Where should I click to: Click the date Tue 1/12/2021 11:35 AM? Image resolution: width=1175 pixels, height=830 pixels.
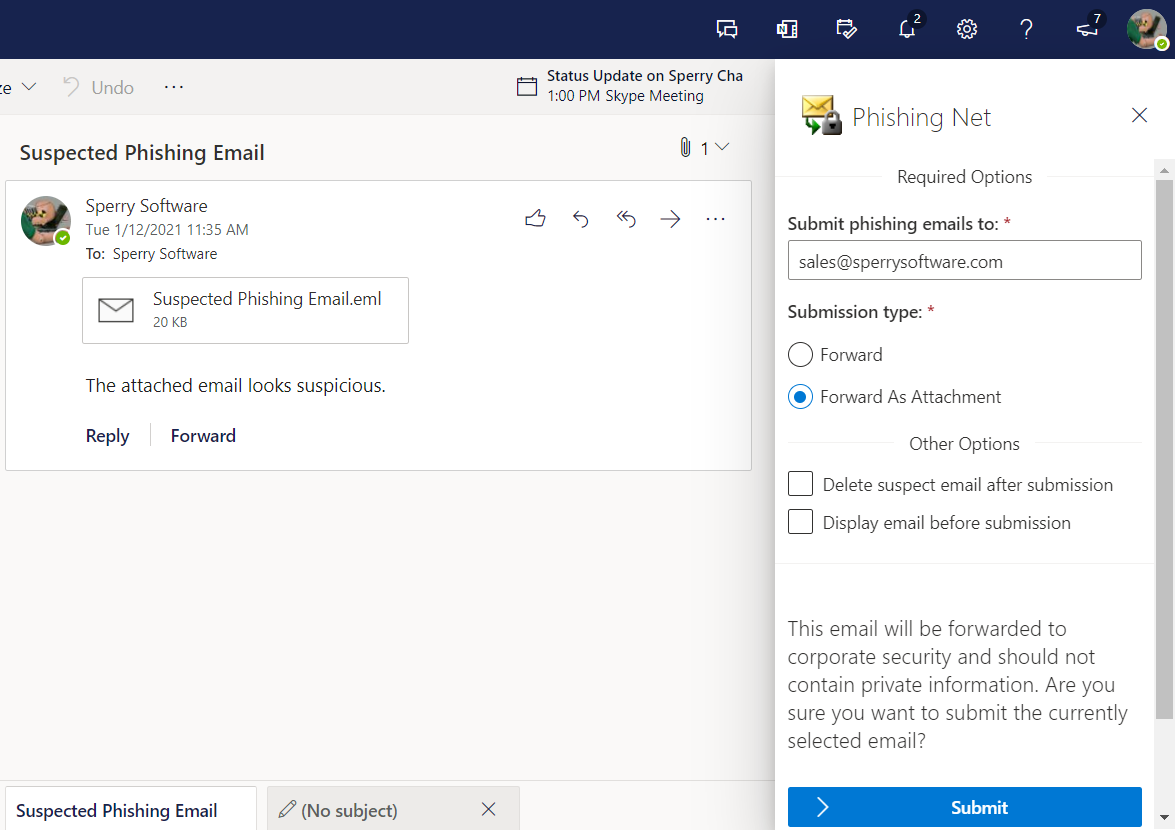click(167, 230)
